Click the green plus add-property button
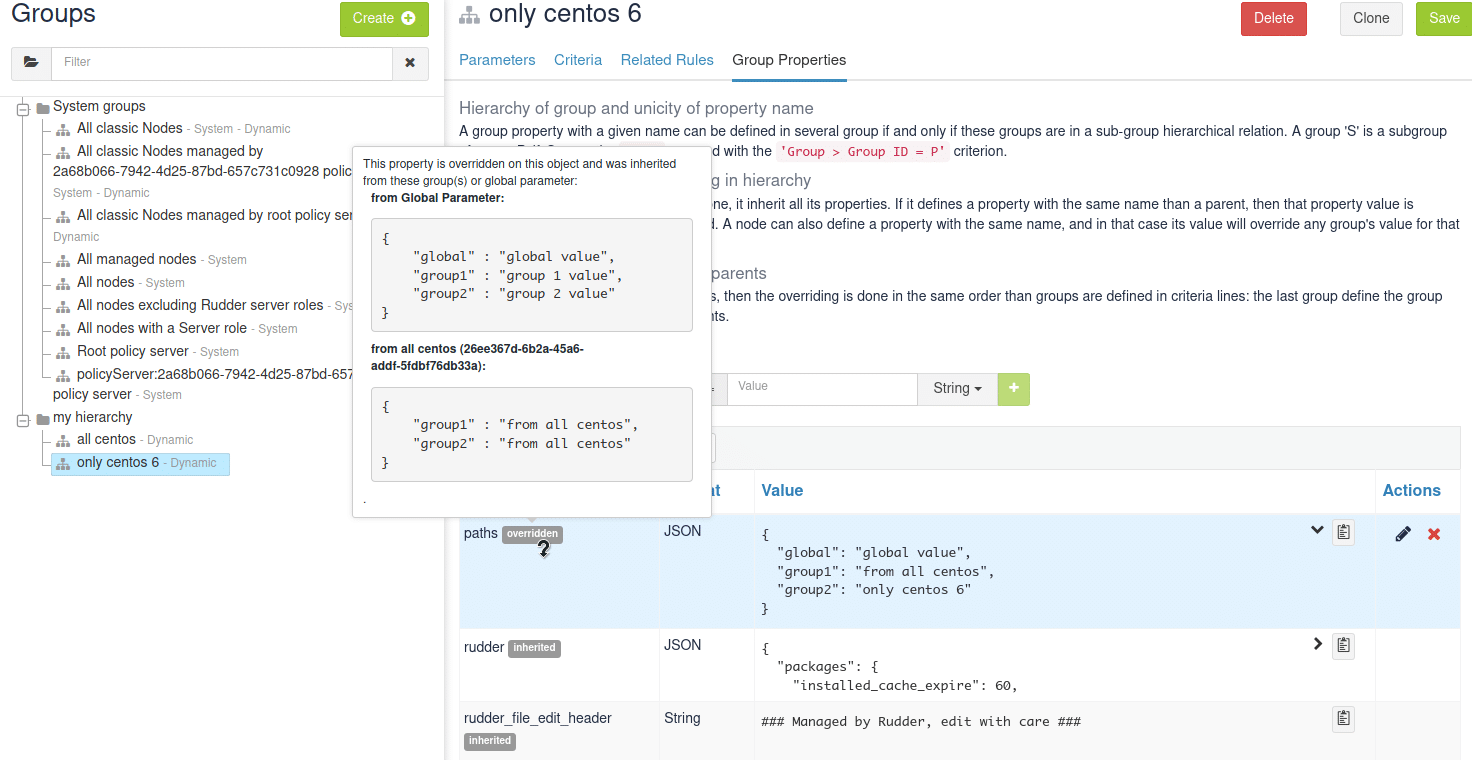This screenshot has width=1472, height=760. click(x=1013, y=389)
